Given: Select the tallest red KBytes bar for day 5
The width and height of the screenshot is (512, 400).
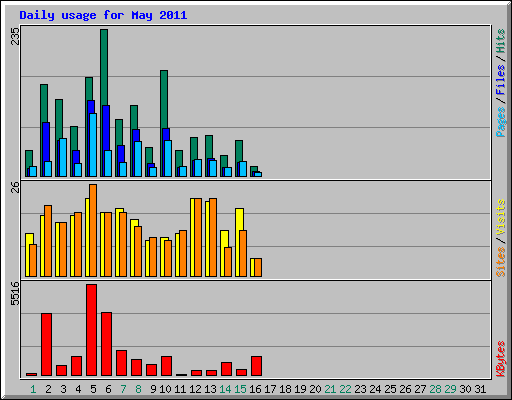Looking at the screenshot, I should [x=92, y=330].
